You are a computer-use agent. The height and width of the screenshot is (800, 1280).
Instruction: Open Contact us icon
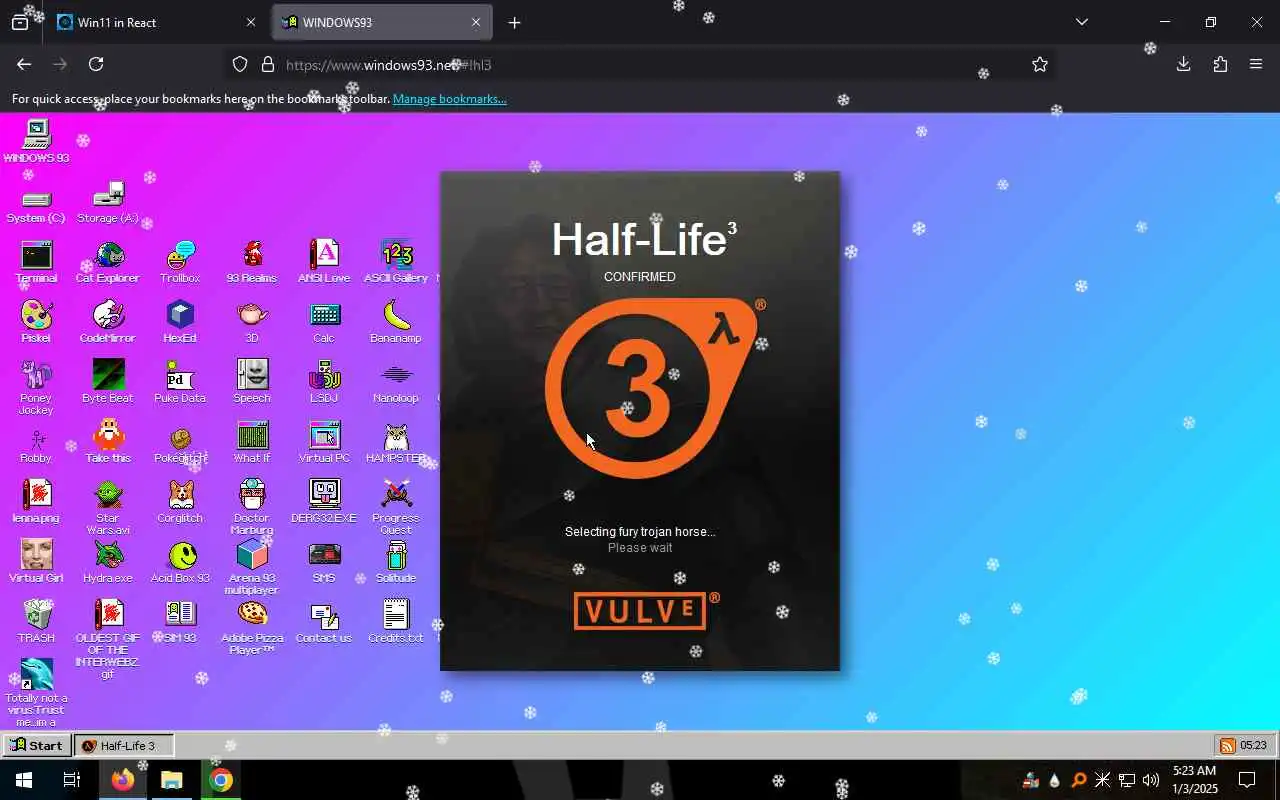pos(324,623)
